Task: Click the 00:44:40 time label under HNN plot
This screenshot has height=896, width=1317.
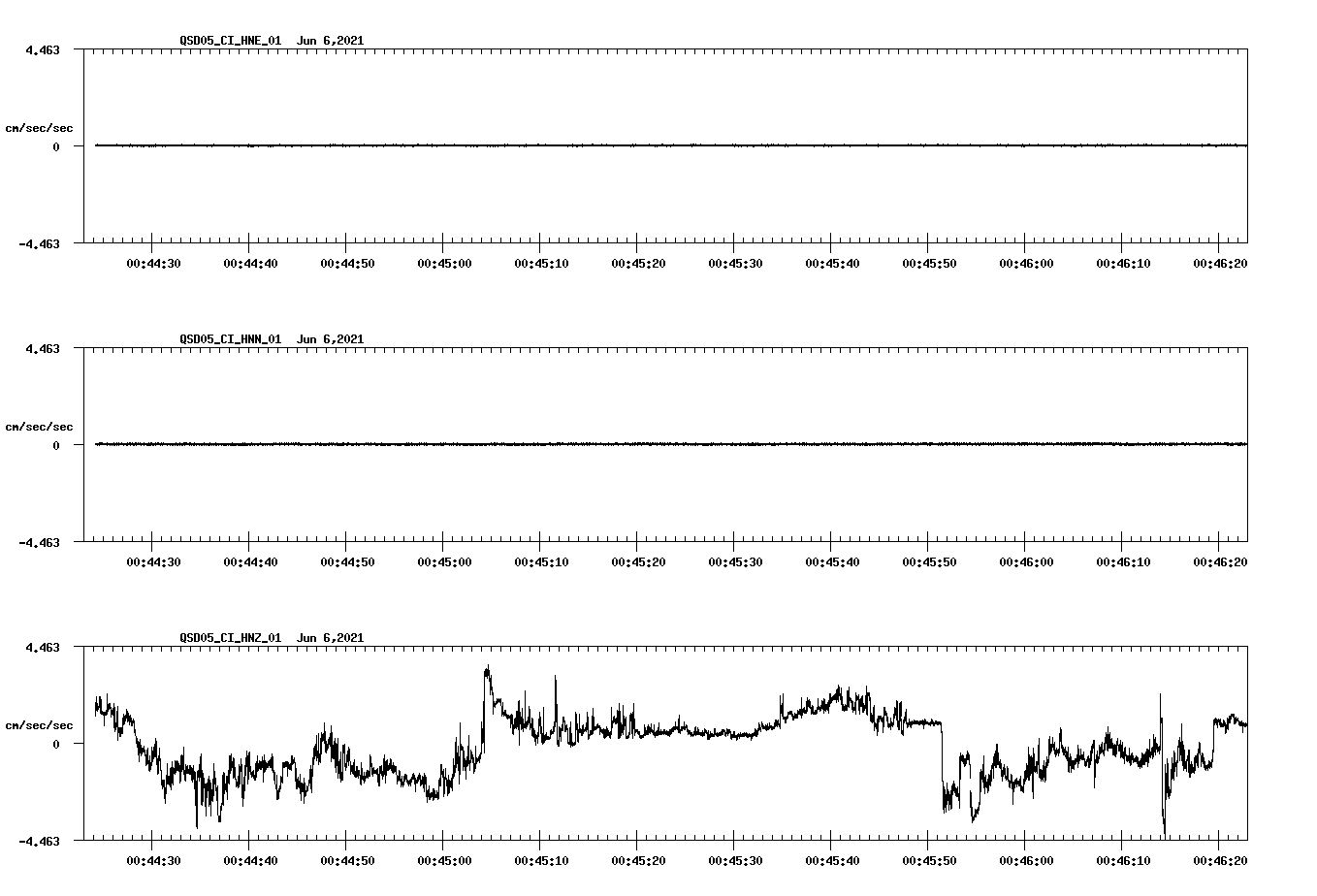Action: coord(250,562)
